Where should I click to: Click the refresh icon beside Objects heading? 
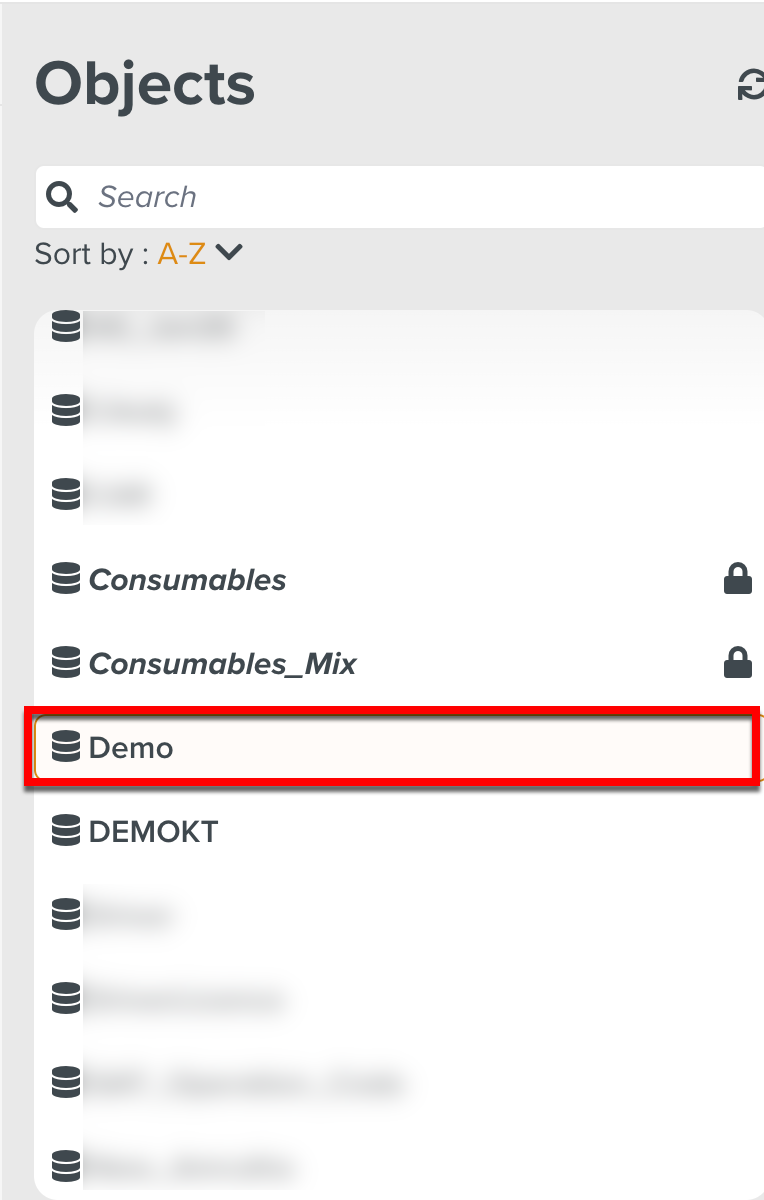coord(750,86)
